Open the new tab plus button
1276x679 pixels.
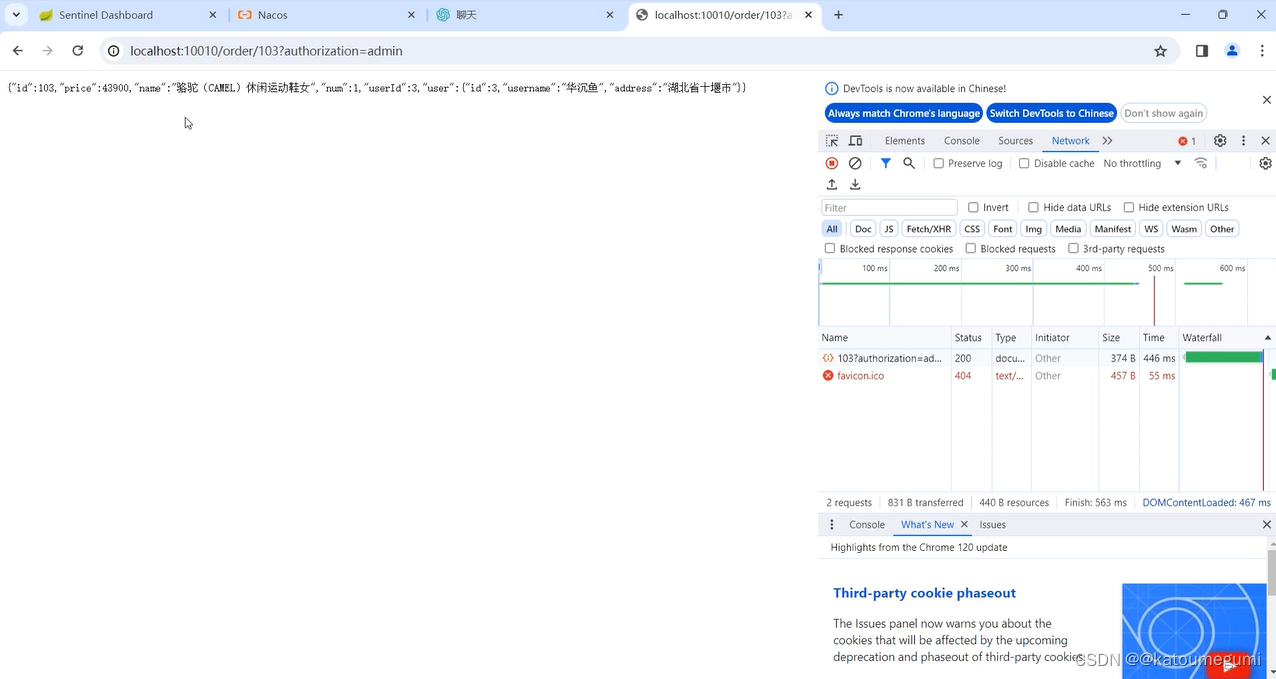coord(838,15)
